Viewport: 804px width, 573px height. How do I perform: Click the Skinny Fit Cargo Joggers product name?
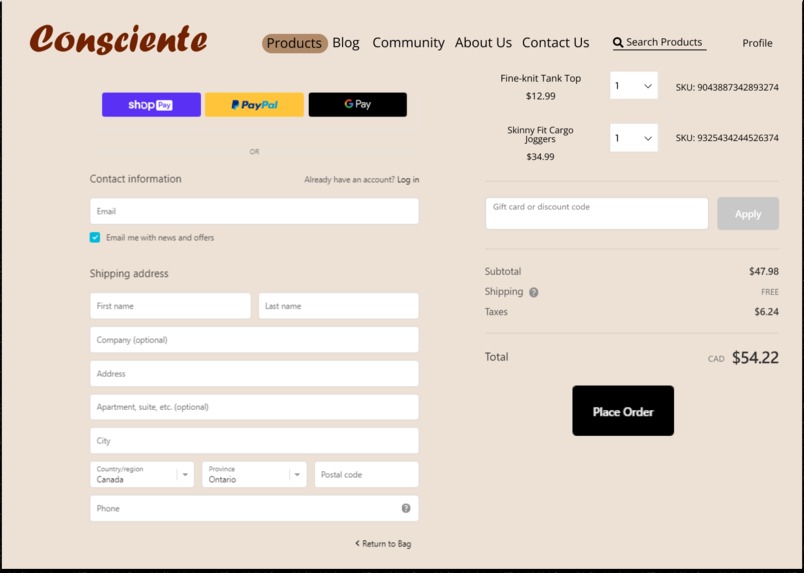(540, 134)
